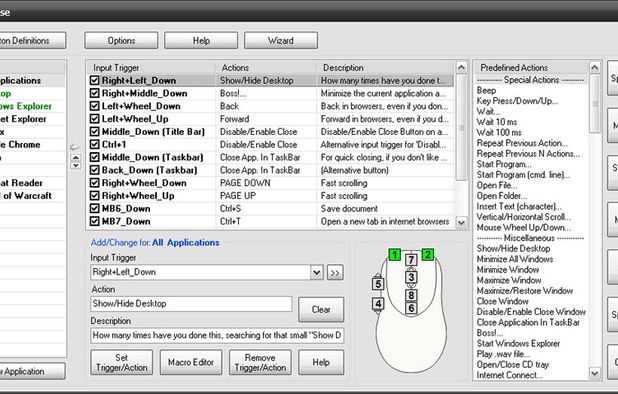
Task: Click the >> button beside Input Trigger
Action: click(335, 273)
